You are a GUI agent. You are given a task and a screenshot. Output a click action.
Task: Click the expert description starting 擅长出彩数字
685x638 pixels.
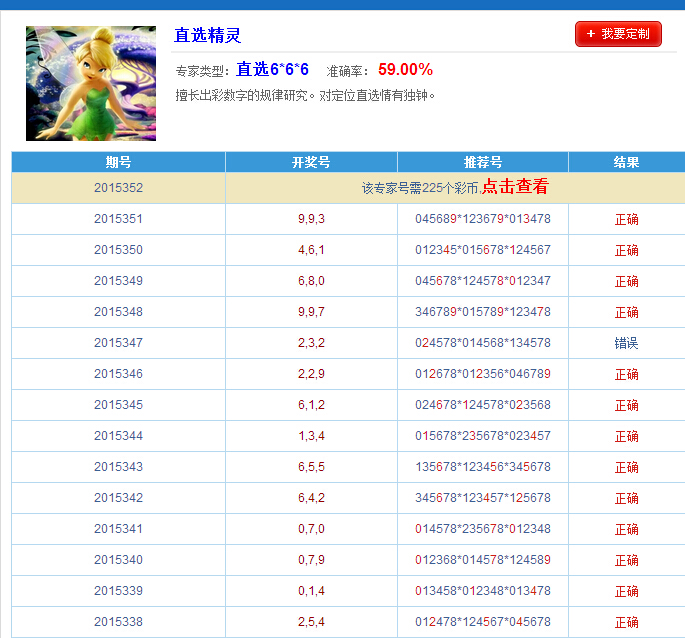[305, 95]
